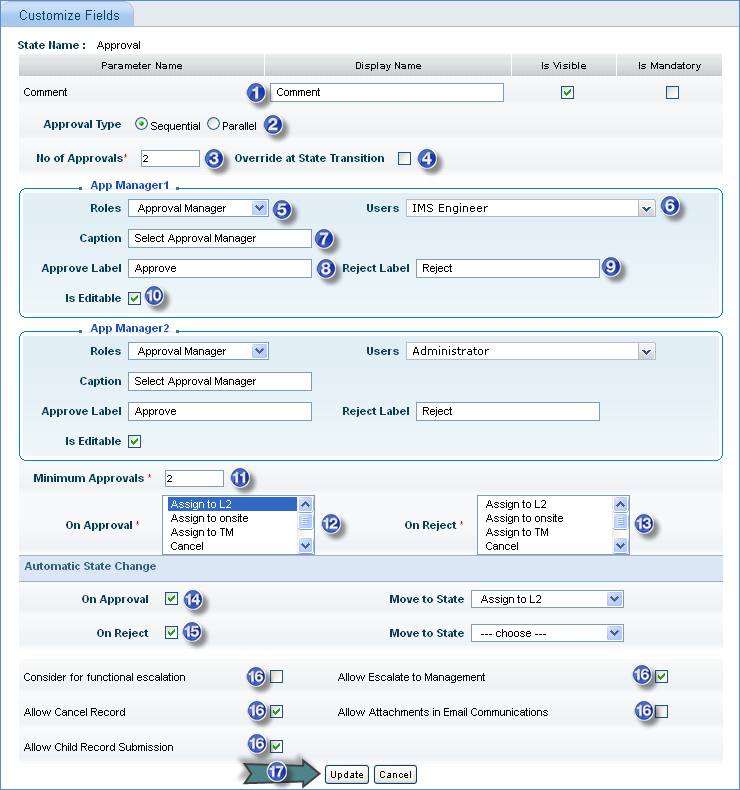Select the Parallel approval type radio button
The width and height of the screenshot is (740, 790).
213,125
